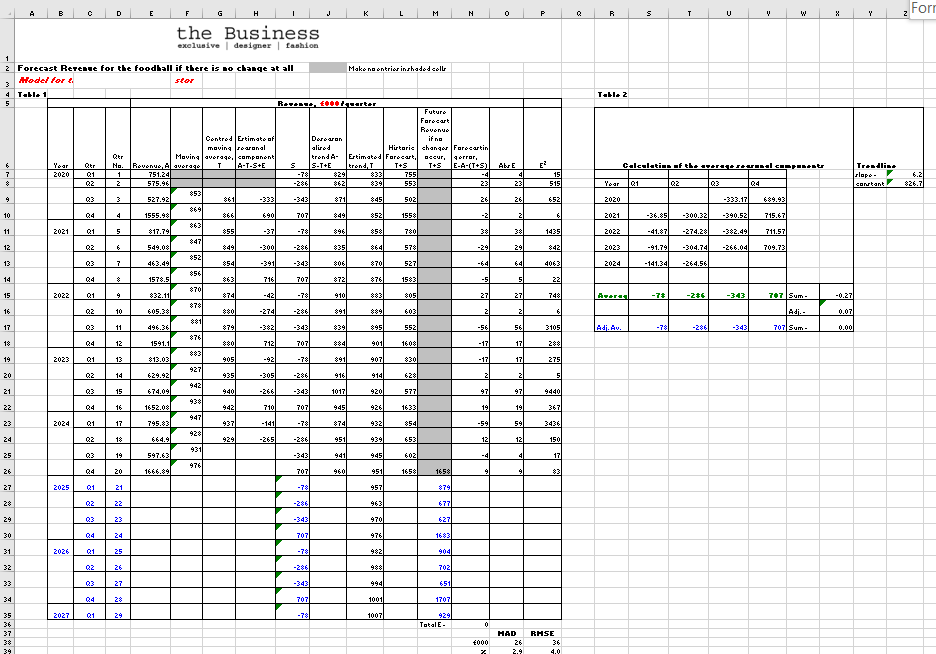This screenshot has width=936, height=654.
Task: Click the blue 2025 year cell
Action: (x=61, y=488)
